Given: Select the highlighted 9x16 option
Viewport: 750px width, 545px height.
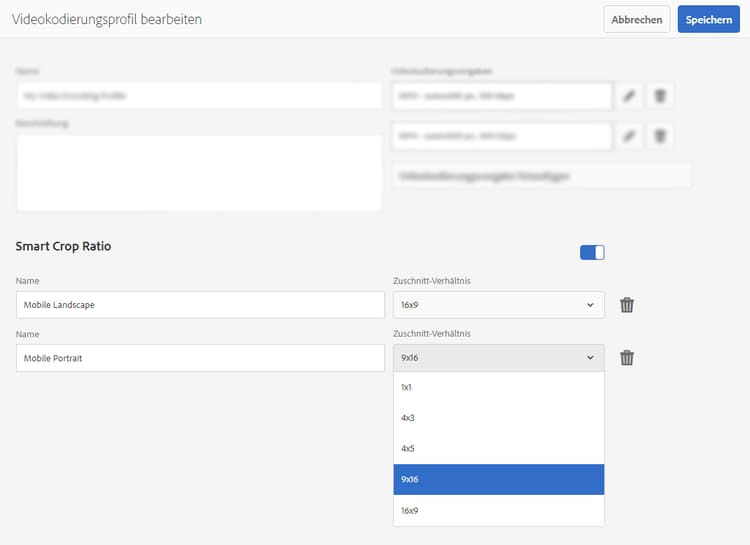Looking at the screenshot, I should (499, 480).
